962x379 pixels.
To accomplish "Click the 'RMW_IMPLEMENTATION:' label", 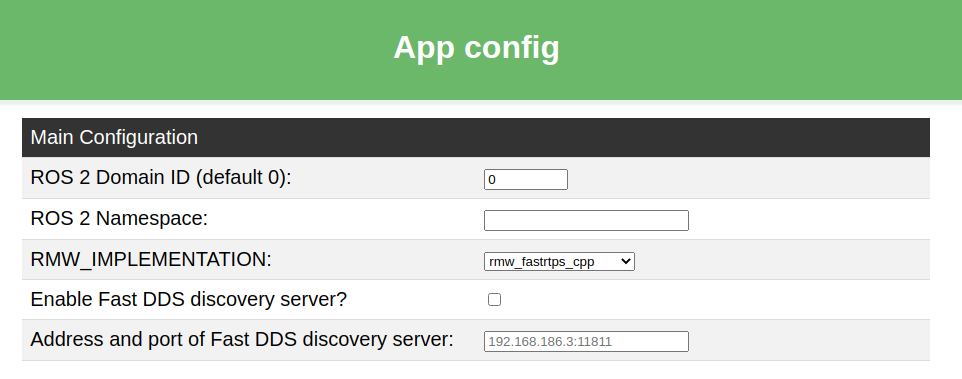I will pos(151,260).
